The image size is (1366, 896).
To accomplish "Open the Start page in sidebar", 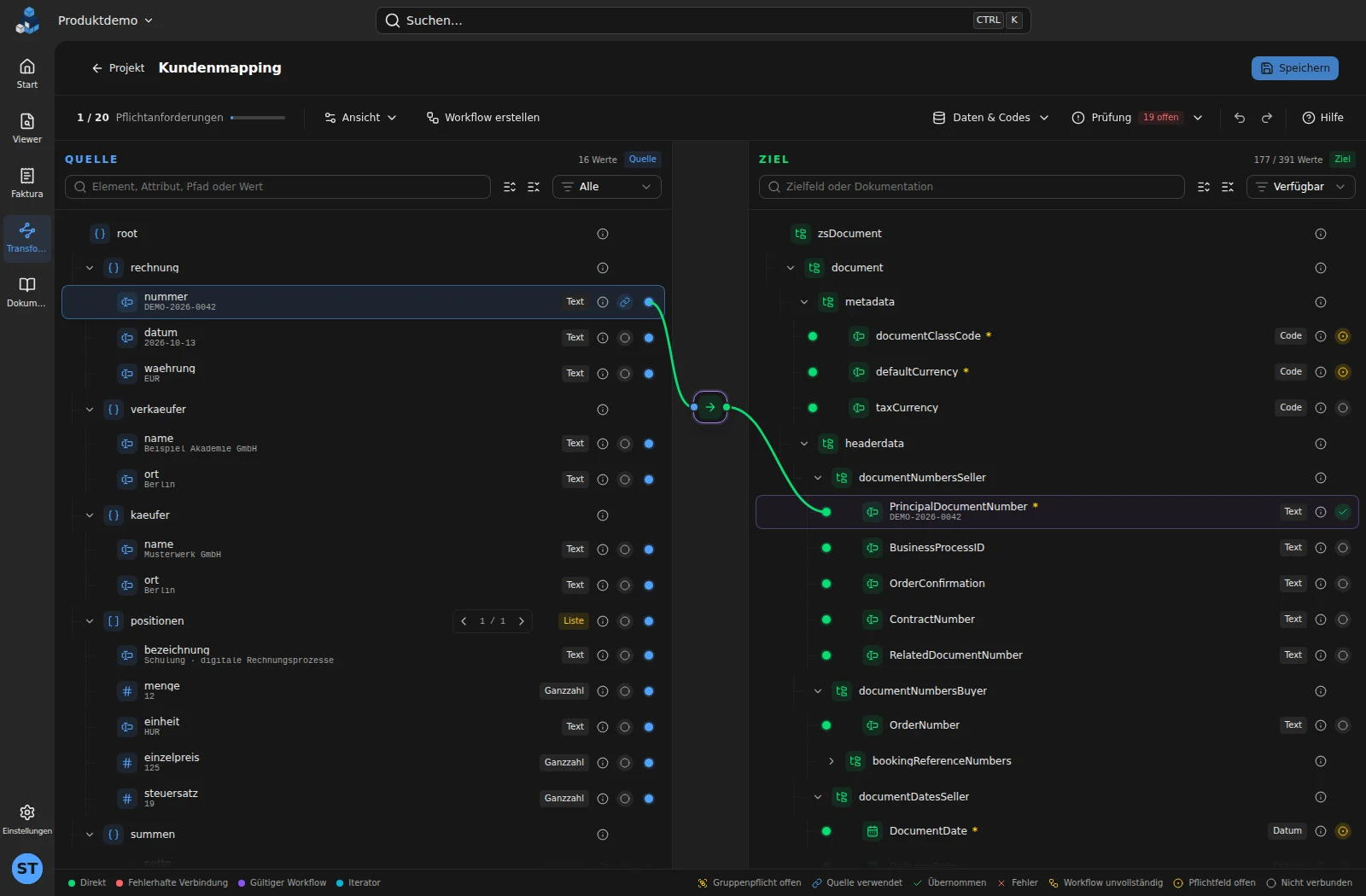I will click(27, 73).
